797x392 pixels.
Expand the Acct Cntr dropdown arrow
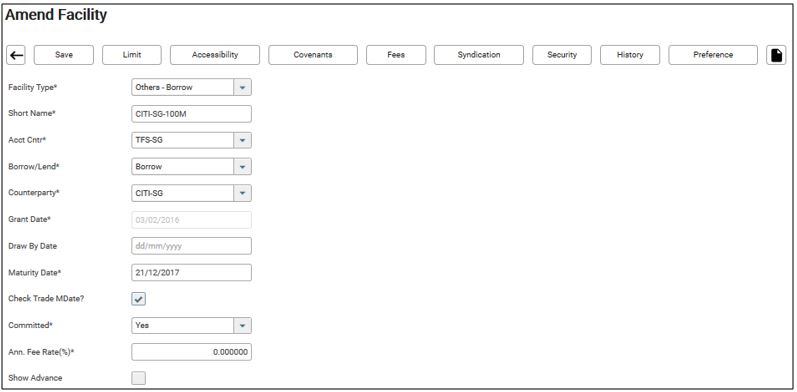(242, 140)
